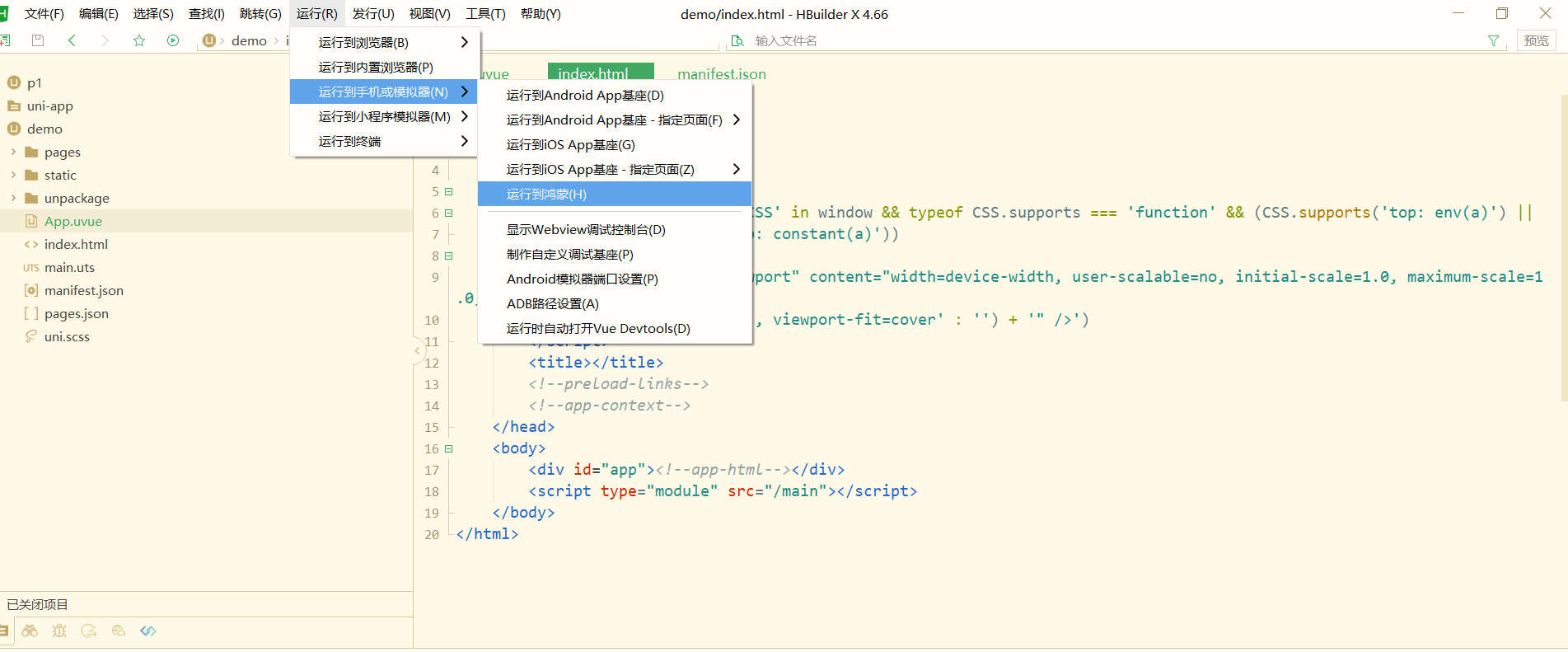Image resolution: width=1568 pixels, height=652 pixels.
Task: Open the bug debug icon at the bottom
Action: [x=59, y=631]
